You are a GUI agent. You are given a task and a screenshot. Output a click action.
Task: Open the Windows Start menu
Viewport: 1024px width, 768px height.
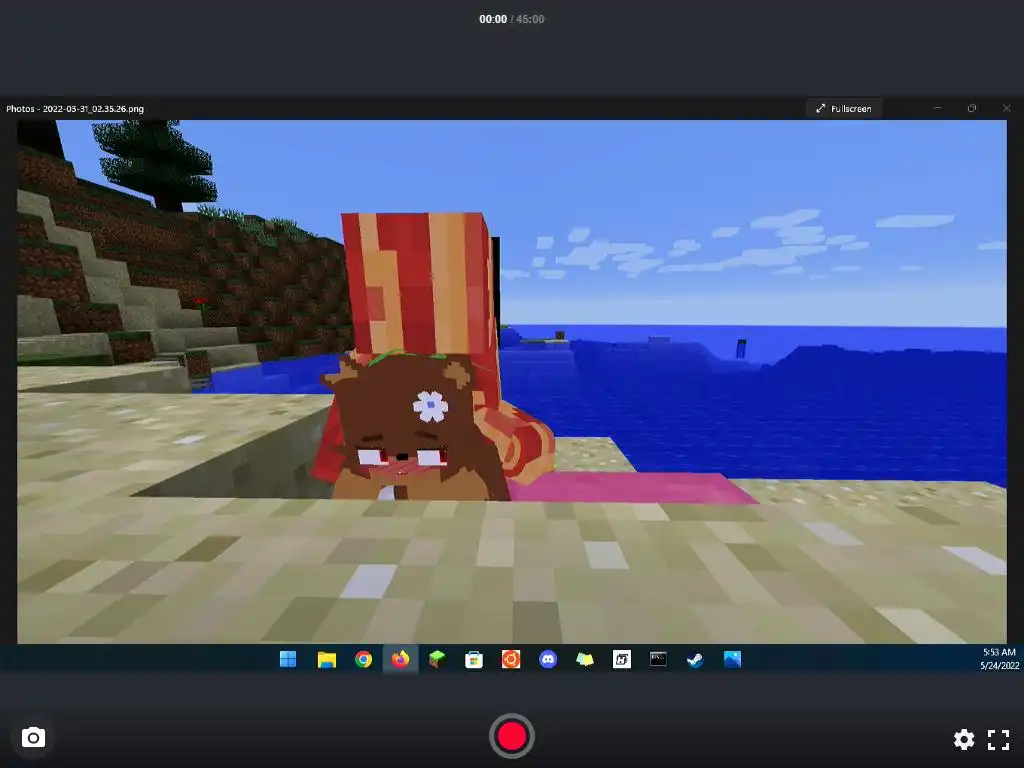coord(288,660)
